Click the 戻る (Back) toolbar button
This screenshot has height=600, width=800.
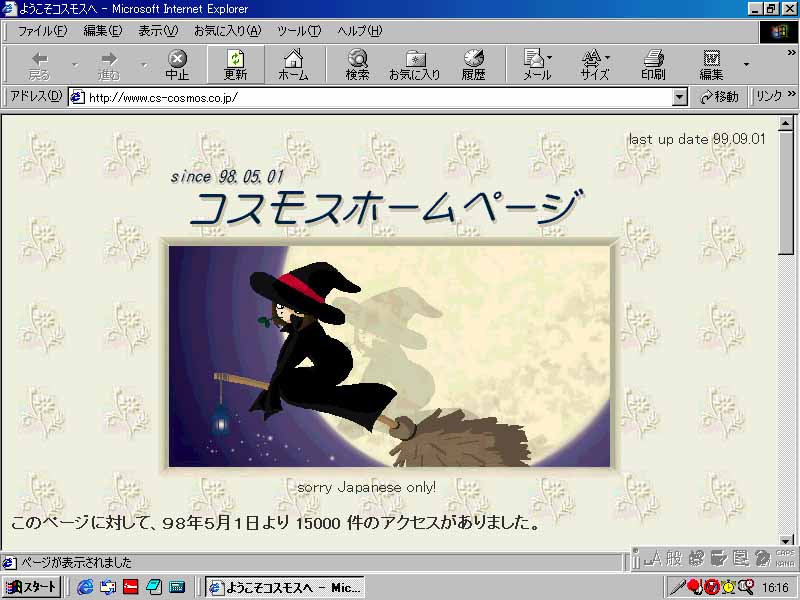point(39,65)
